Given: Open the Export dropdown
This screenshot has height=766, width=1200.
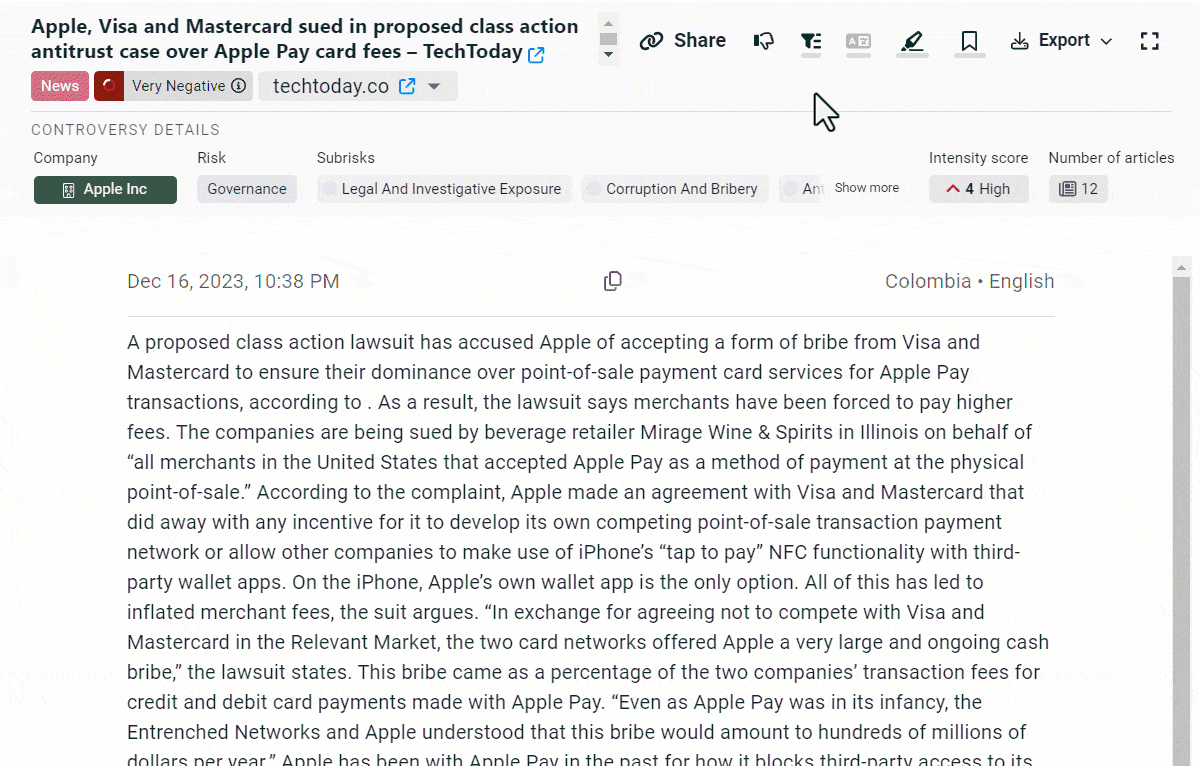Looking at the screenshot, I should point(1061,41).
